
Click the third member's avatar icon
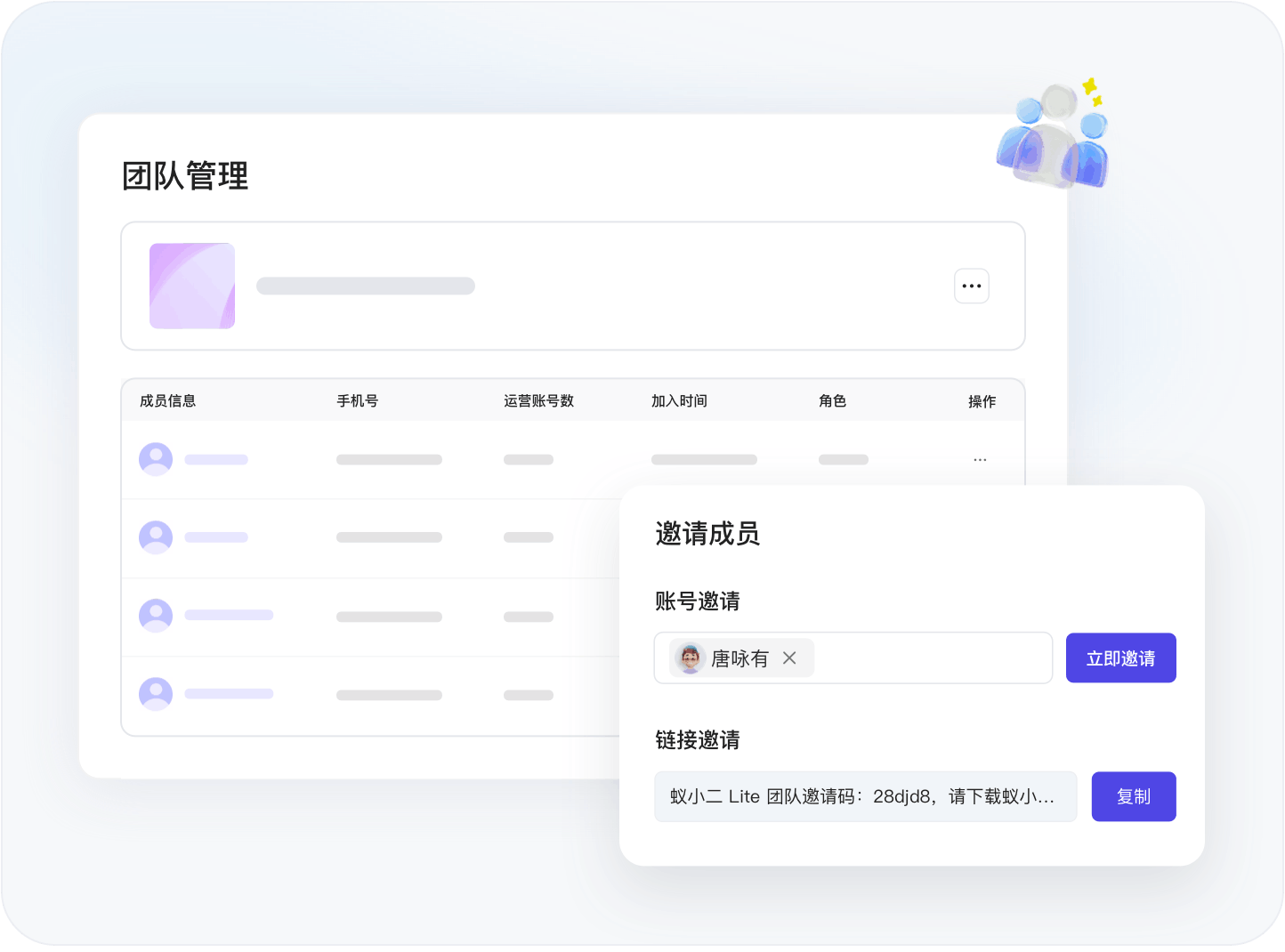156,616
